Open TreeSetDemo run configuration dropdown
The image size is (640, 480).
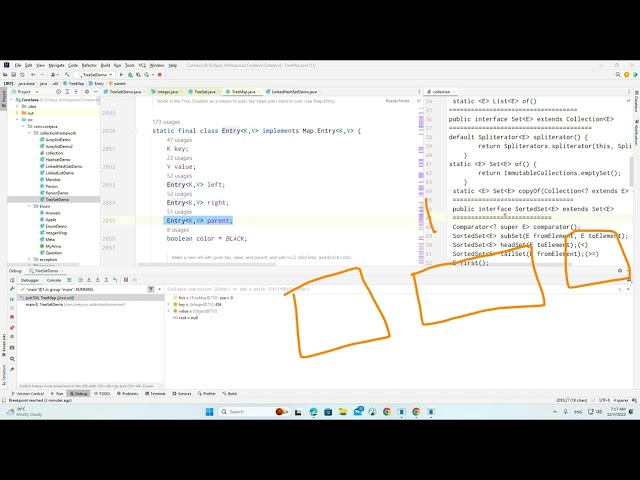click(95, 75)
